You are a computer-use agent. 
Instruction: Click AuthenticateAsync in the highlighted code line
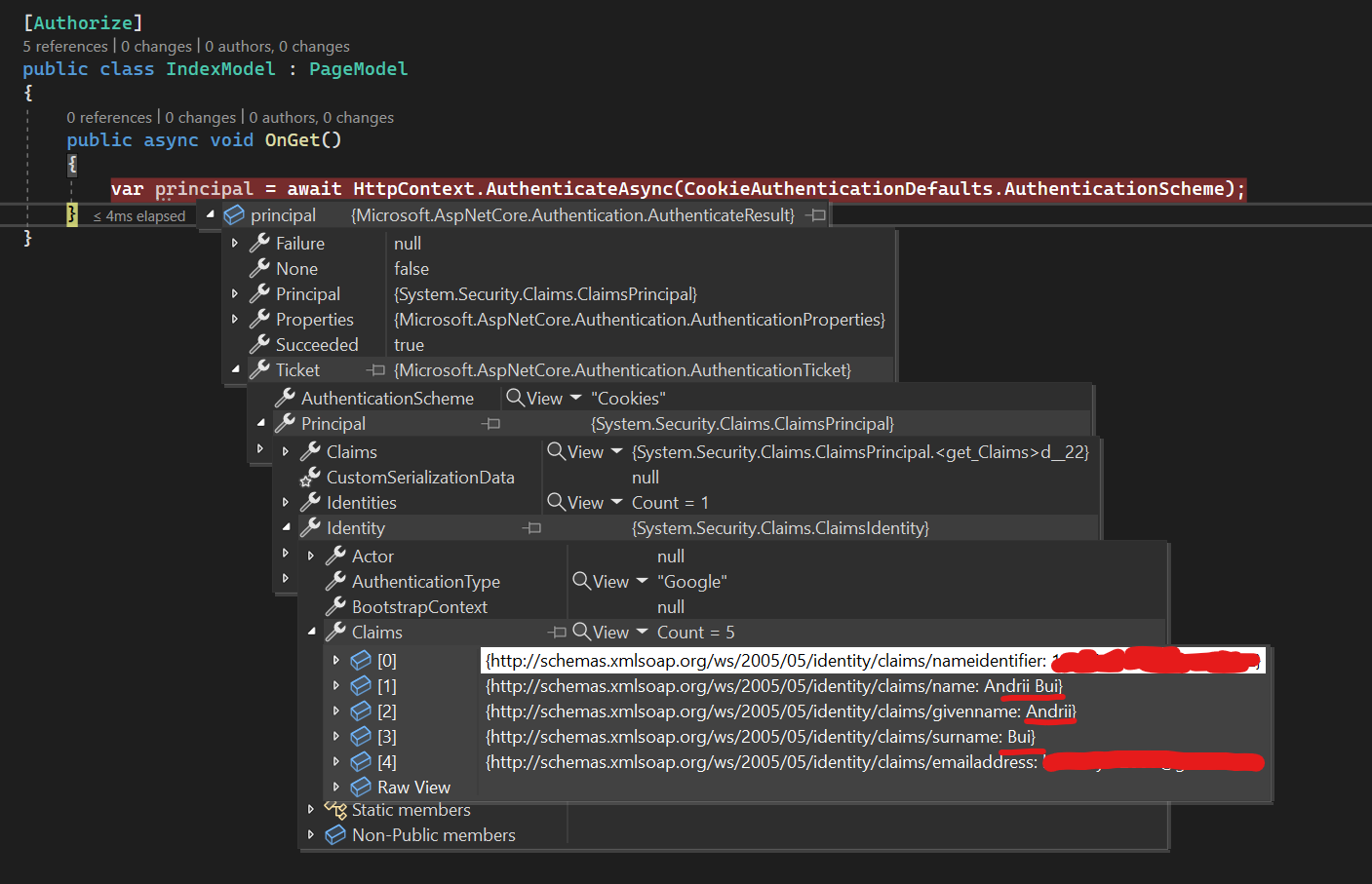click(x=579, y=188)
